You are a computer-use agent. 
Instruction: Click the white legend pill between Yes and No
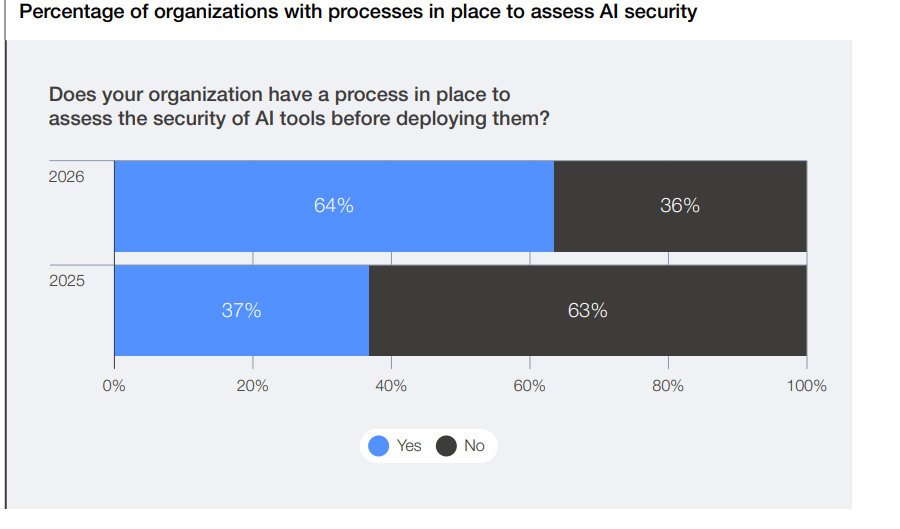pyautogui.click(x=429, y=446)
